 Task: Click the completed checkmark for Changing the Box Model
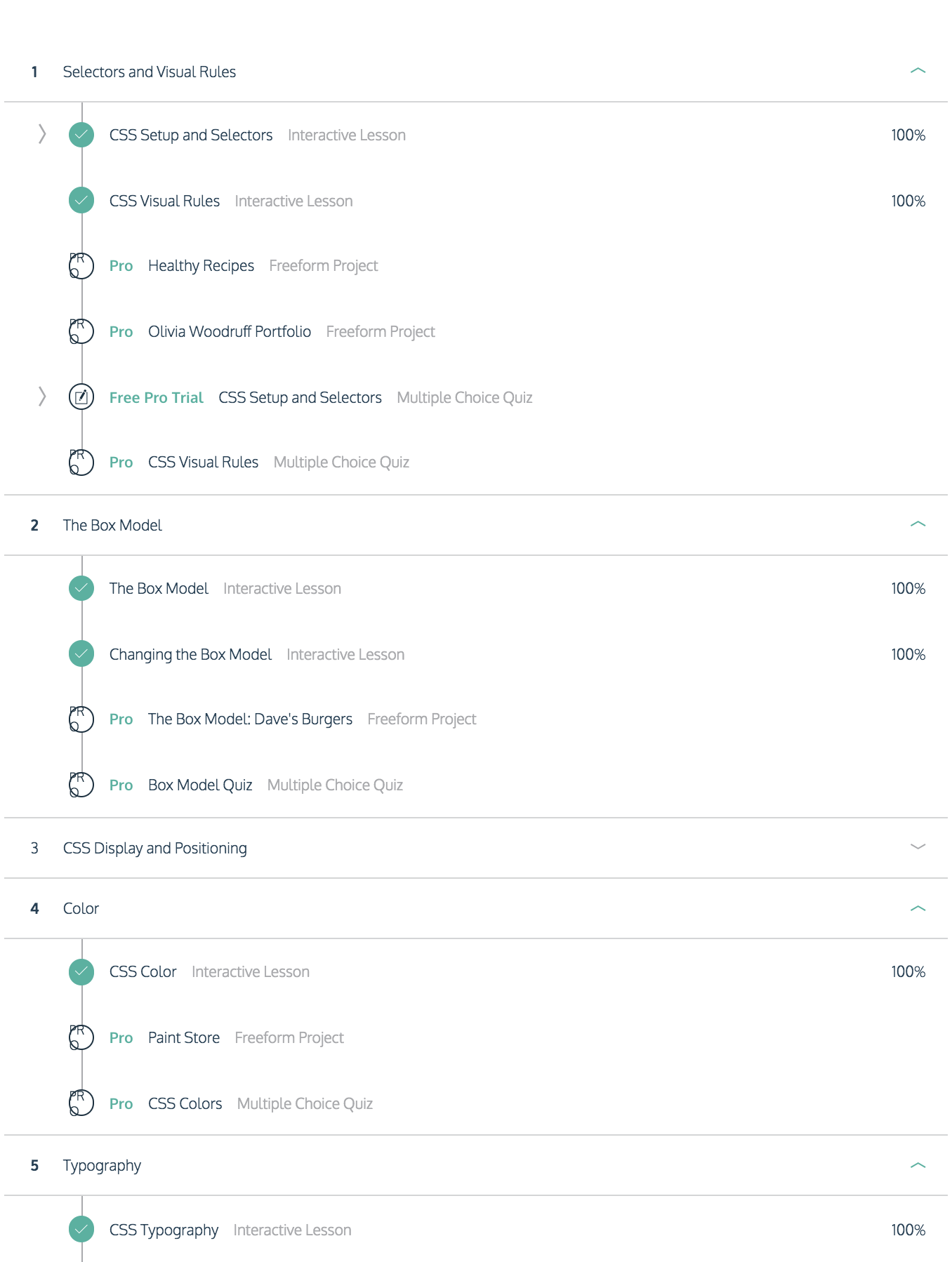(81, 654)
